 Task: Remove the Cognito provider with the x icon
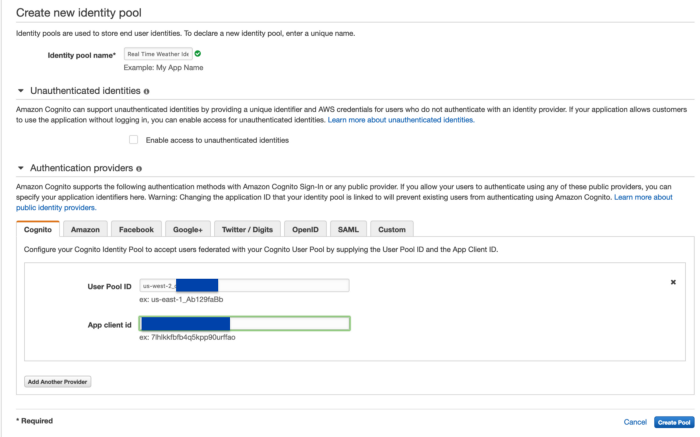click(673, 282)
